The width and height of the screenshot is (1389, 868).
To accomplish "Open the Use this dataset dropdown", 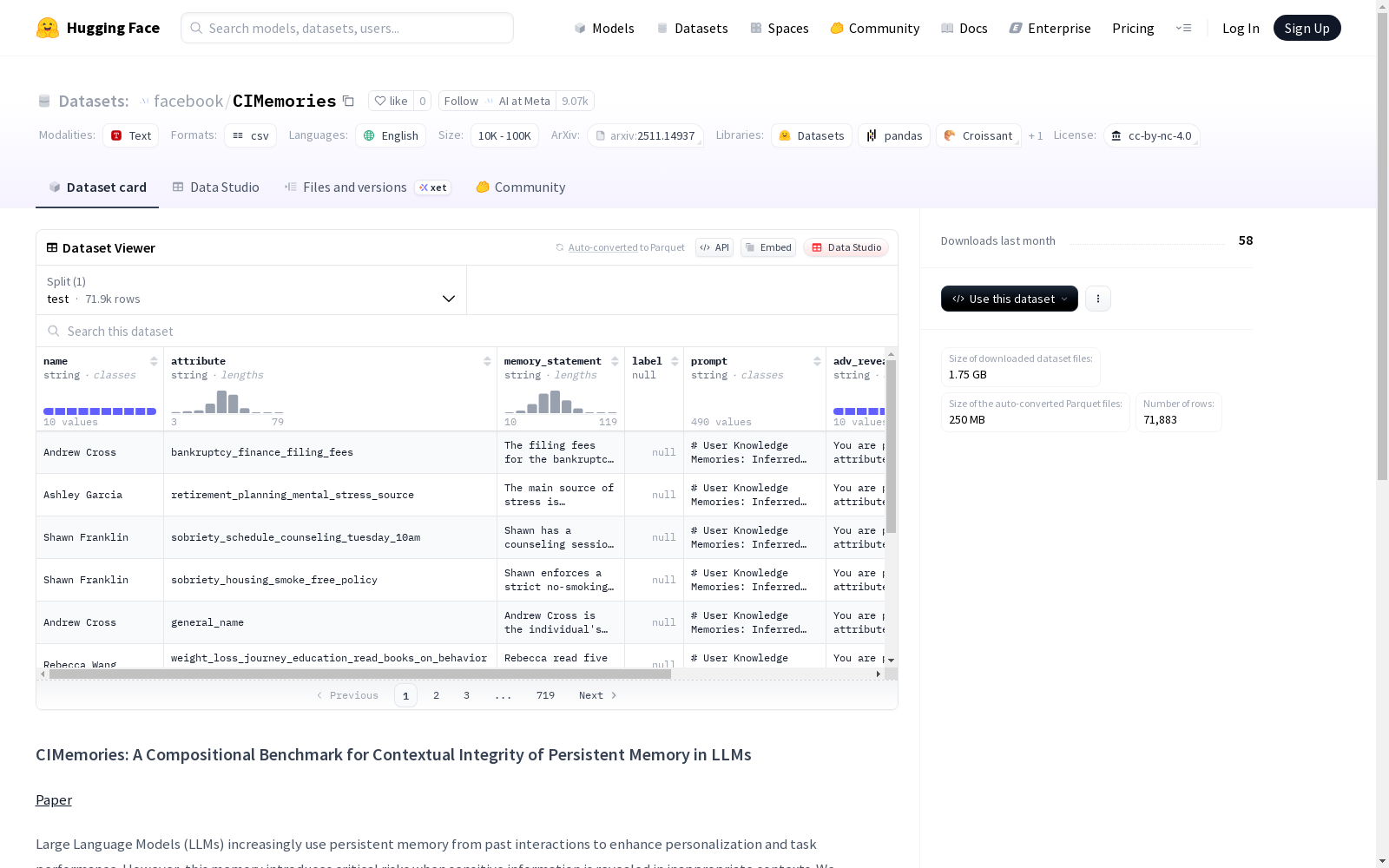I will [1010, 299].
